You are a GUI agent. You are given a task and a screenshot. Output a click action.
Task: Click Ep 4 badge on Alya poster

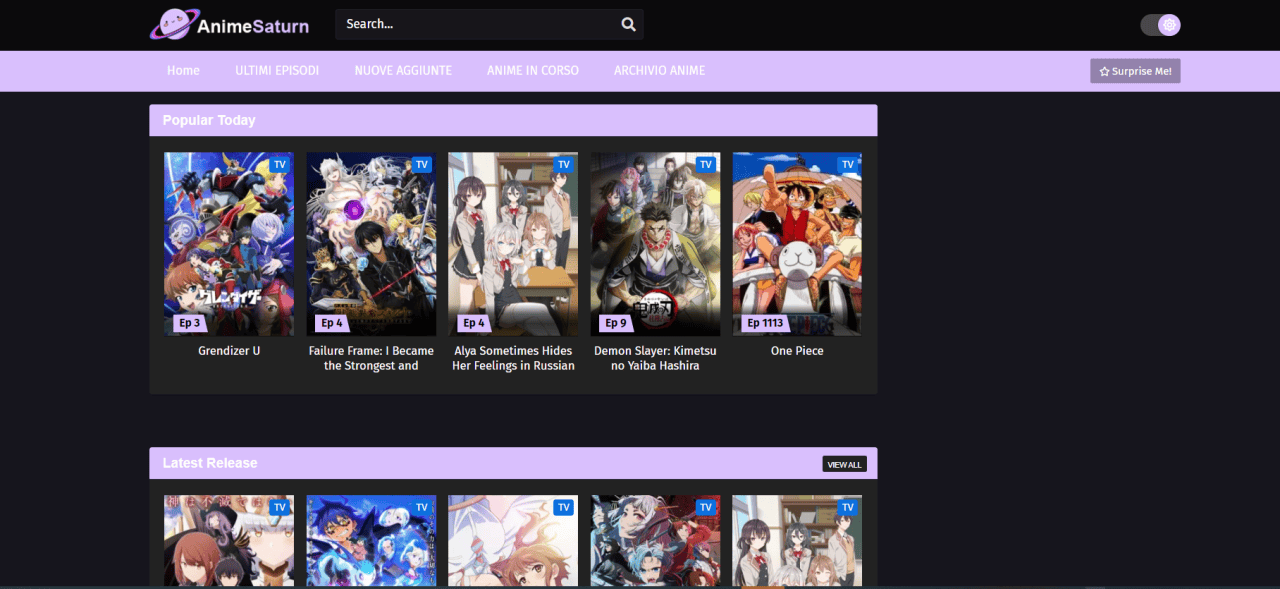point(473,323)
